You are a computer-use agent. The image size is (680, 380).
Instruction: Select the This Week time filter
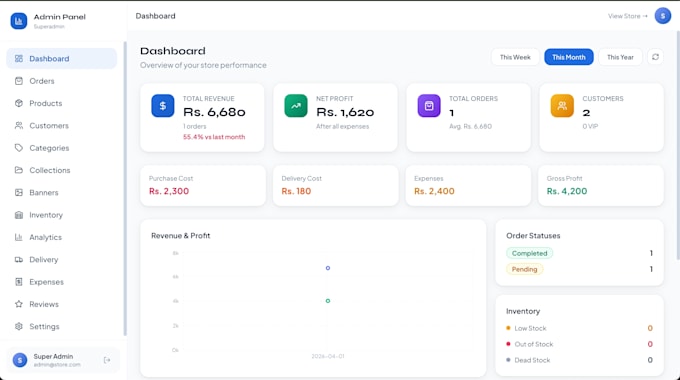[515, 57]
